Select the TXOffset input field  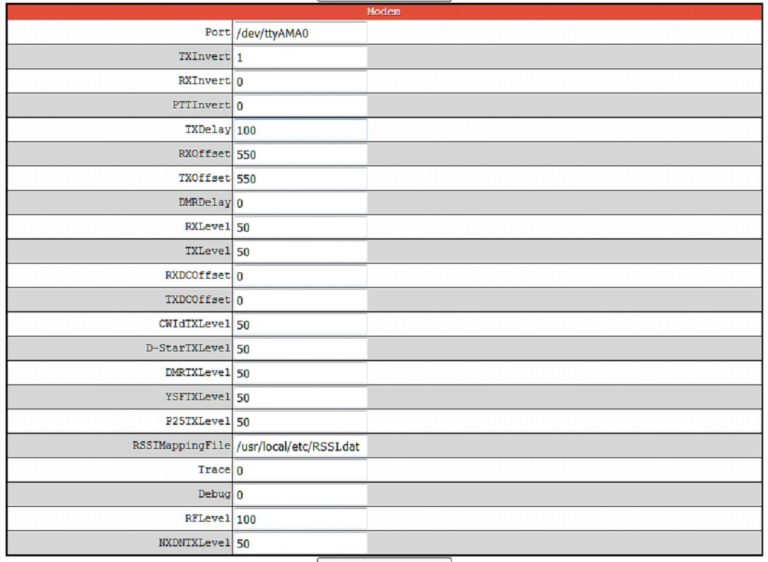tap(300, 179)
